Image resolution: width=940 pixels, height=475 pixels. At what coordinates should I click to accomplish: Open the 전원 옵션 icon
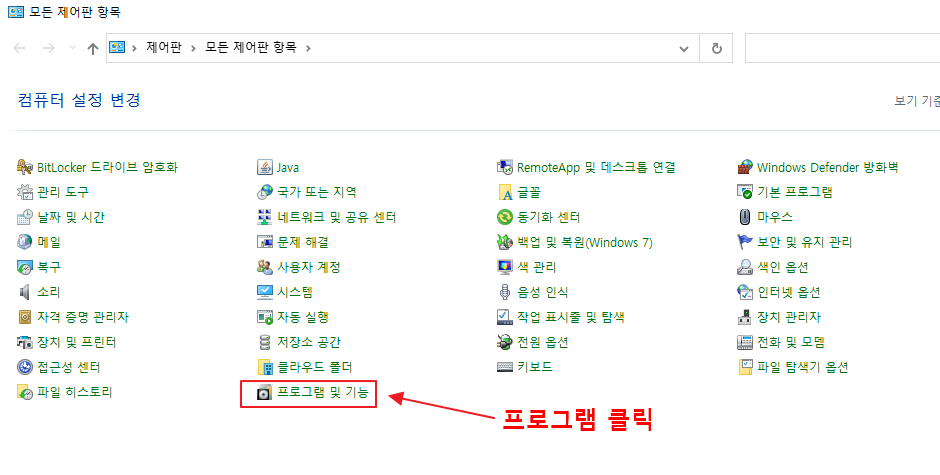505,342
